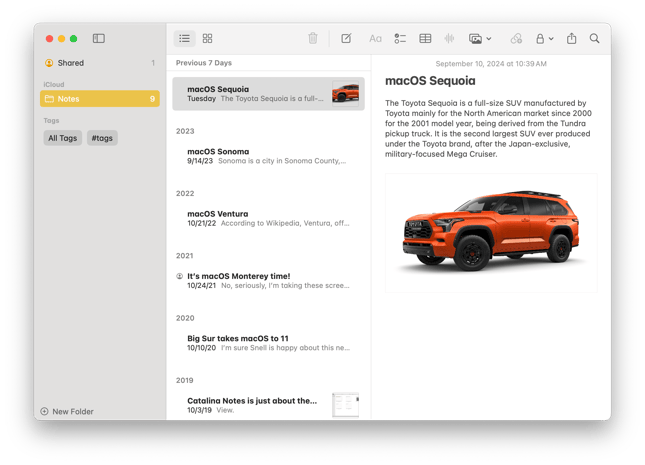This screenshot has height=465, width=645.
Task: Open the macOS Sonoma note
Action: point(268,156)
